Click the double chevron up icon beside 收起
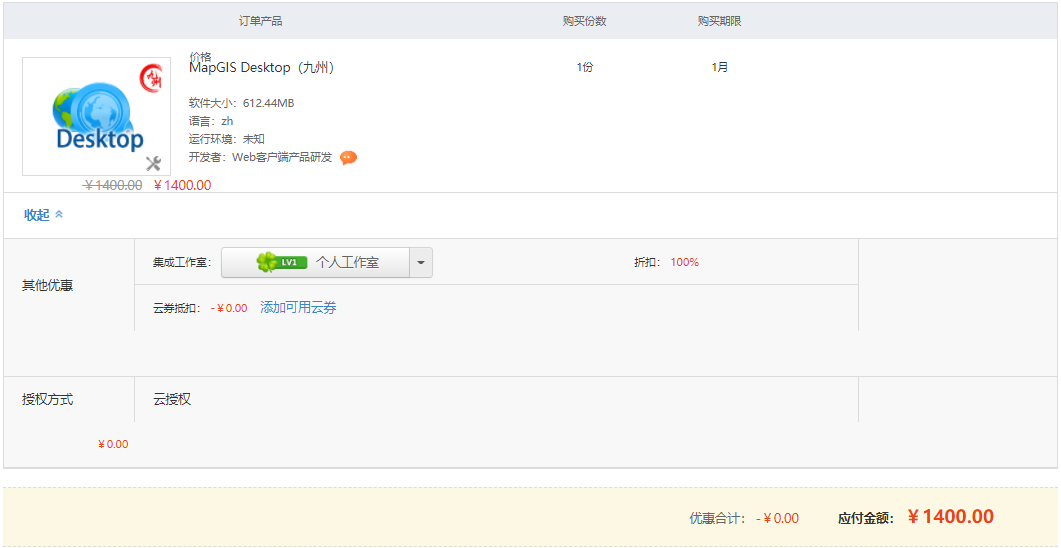 [x=59, y=214]
